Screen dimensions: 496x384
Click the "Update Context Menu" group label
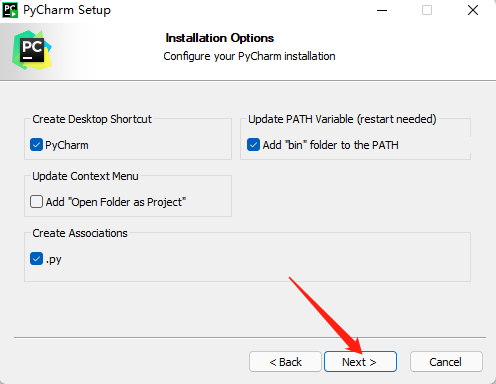click(x=85, y=176)
